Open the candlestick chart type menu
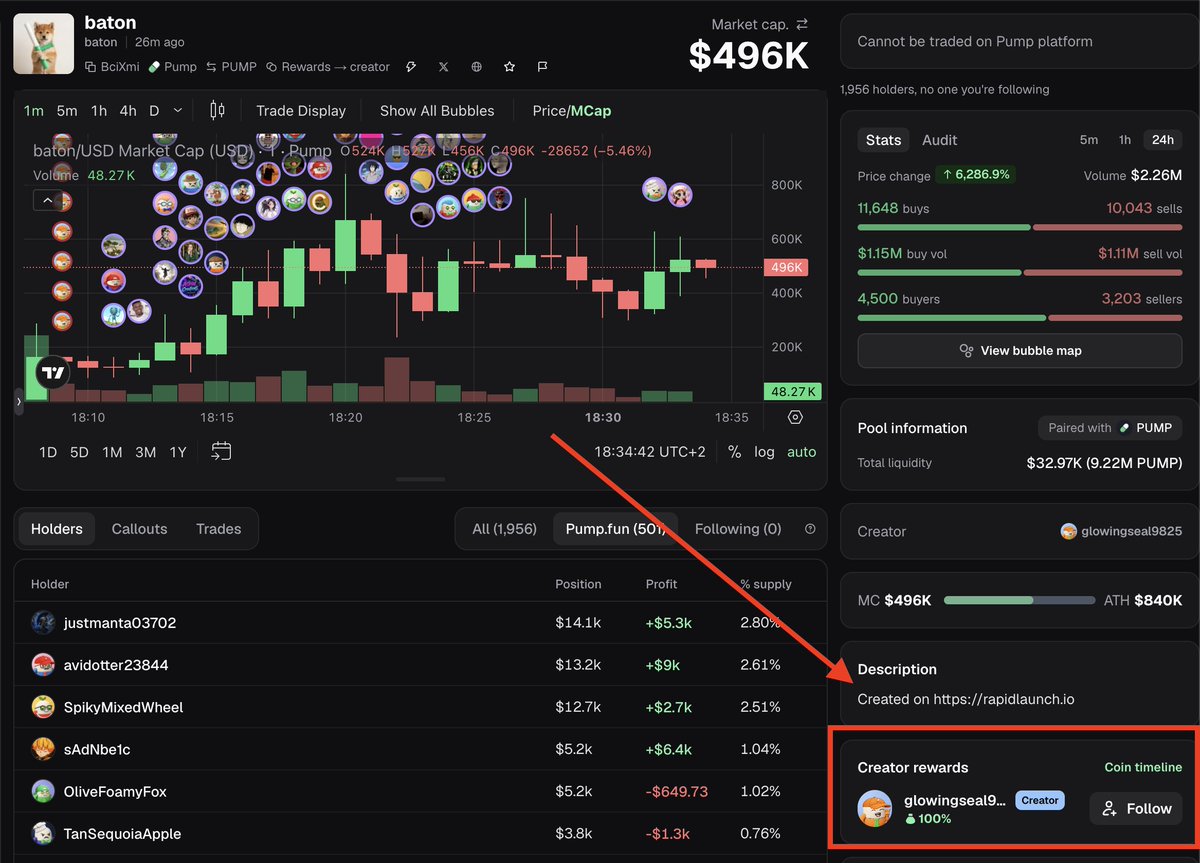The height and width of the screenshot is (863, 1200). point(217,111)
